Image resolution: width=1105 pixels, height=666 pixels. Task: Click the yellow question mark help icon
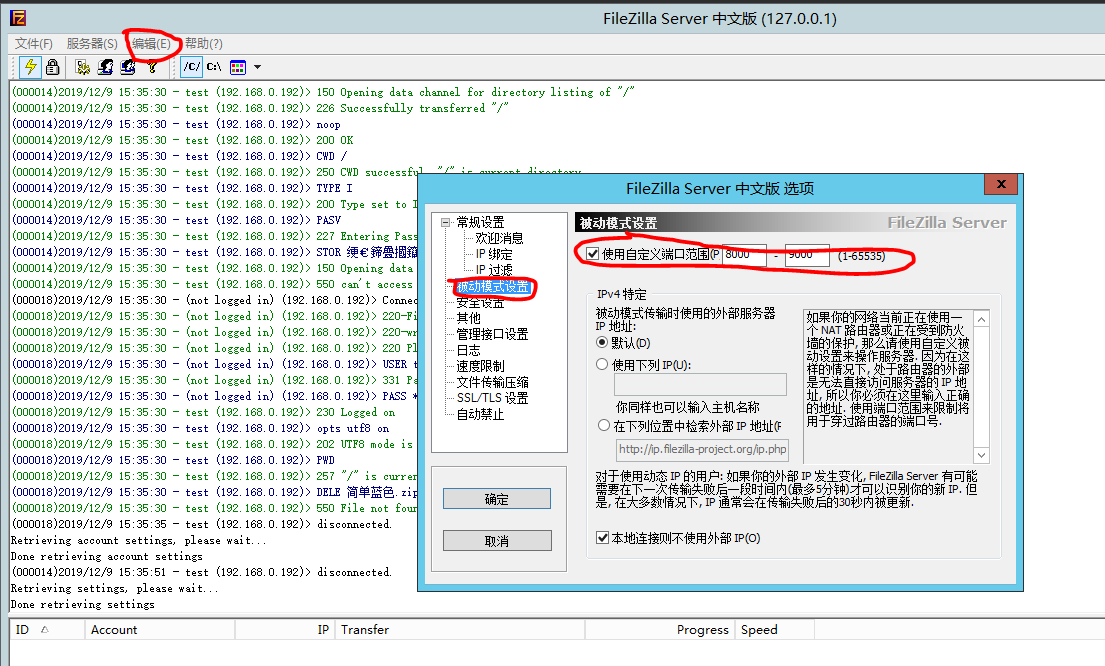(x=152, y=67)
